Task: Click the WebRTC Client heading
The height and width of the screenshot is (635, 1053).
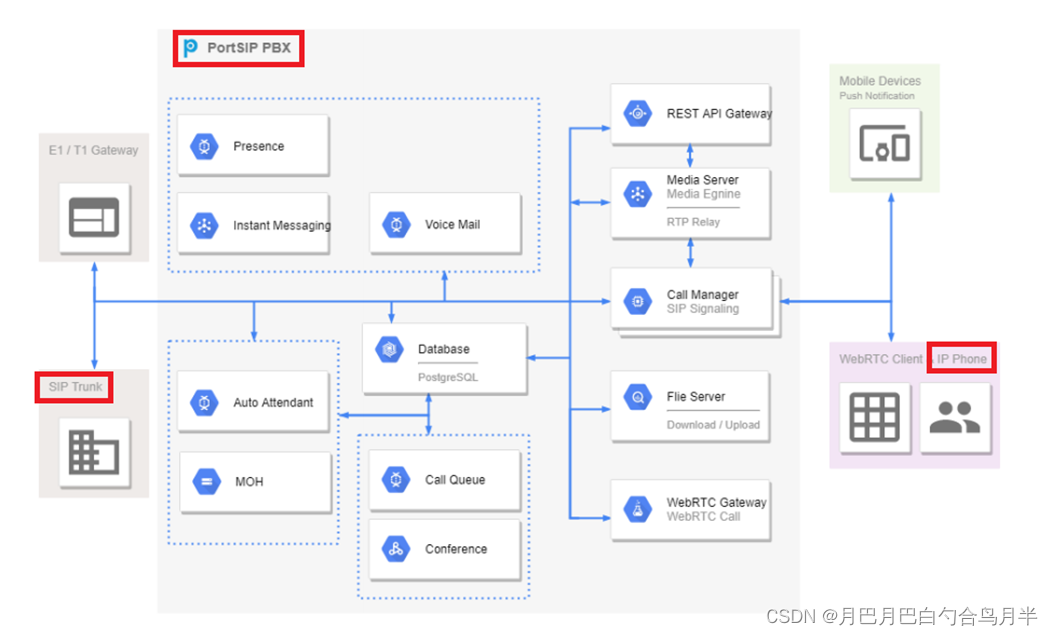Action: (x=880, y=359)
